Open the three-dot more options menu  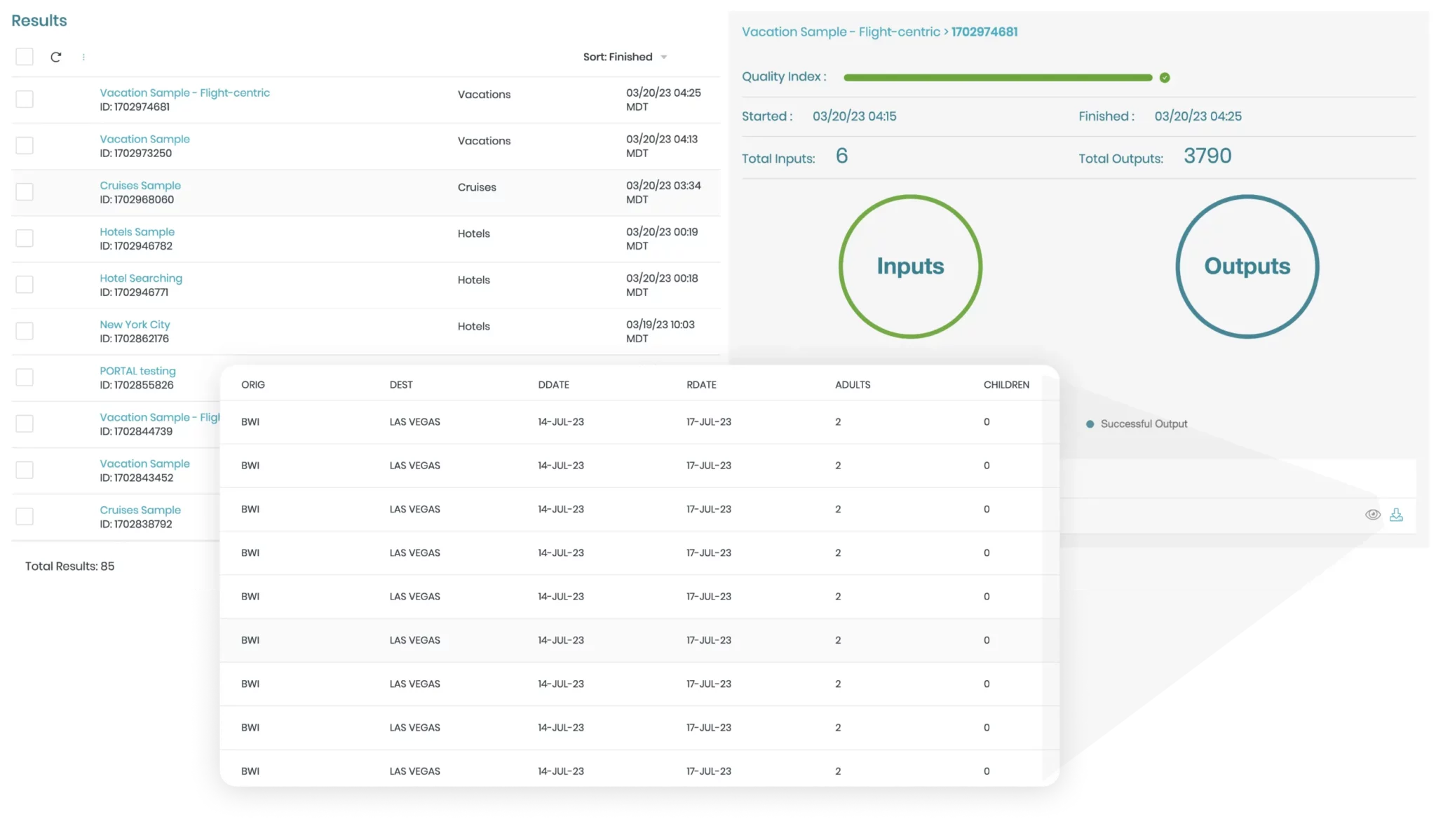(83, 57)
